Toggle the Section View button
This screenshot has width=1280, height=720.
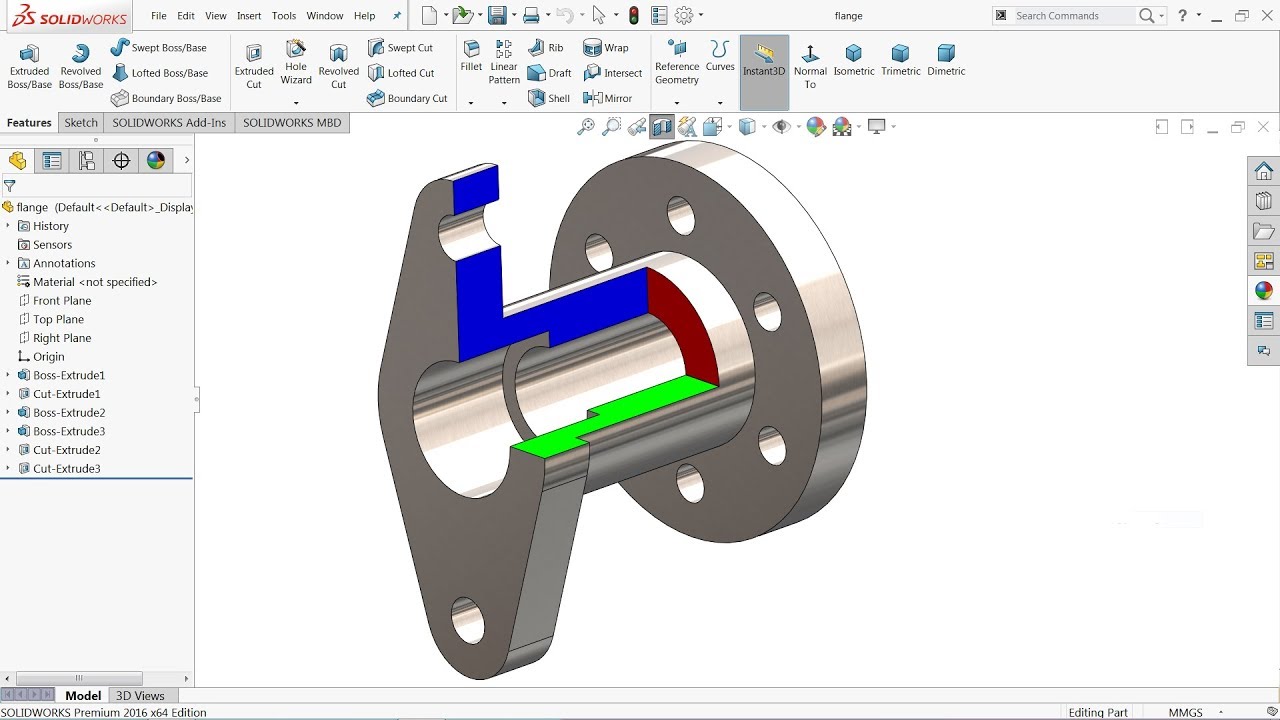coord(661,127)
